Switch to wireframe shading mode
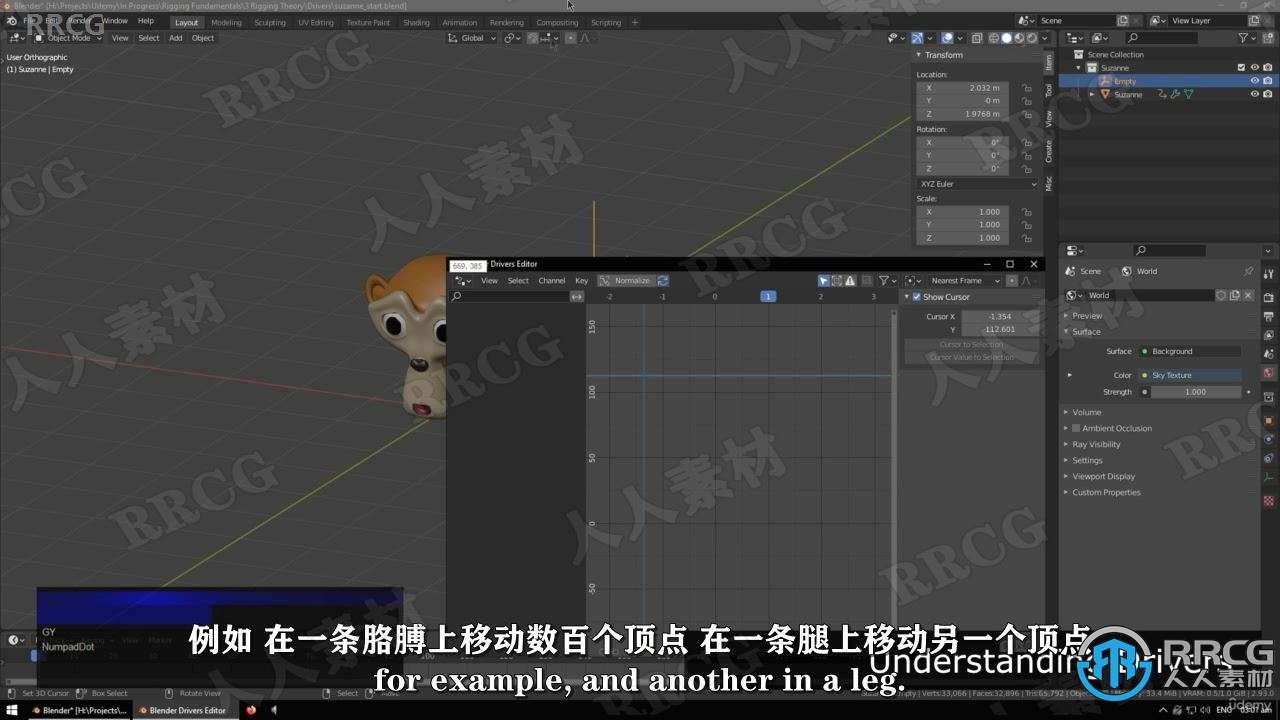 [x=994, y=38]
